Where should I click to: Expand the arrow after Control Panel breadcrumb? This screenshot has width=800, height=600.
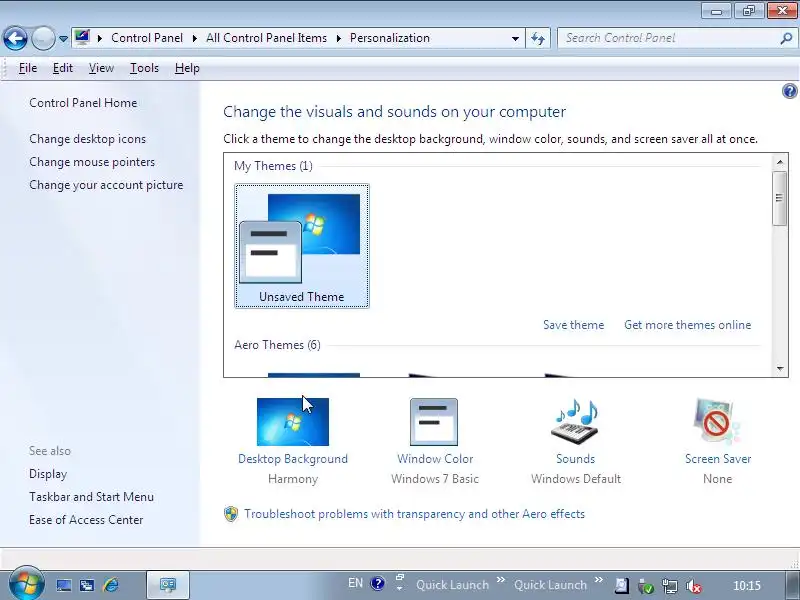[194, 38]
